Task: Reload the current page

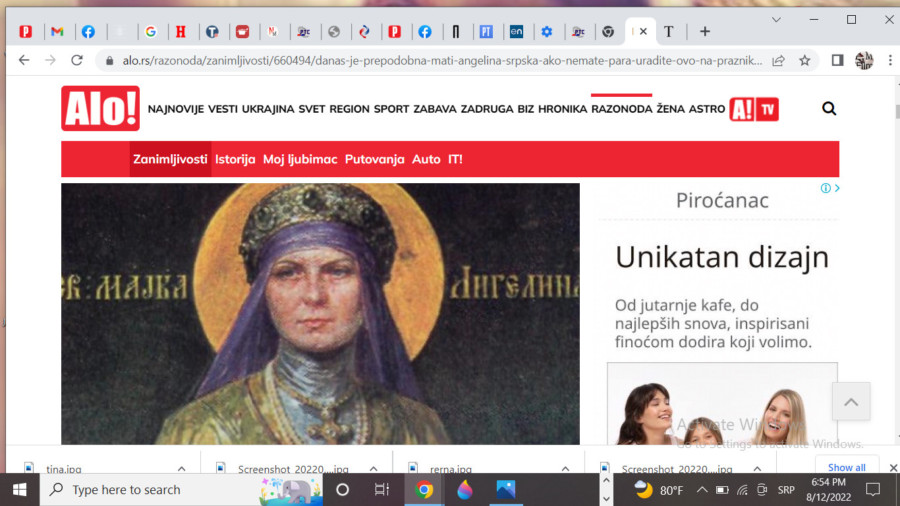Action: (77, 60)
